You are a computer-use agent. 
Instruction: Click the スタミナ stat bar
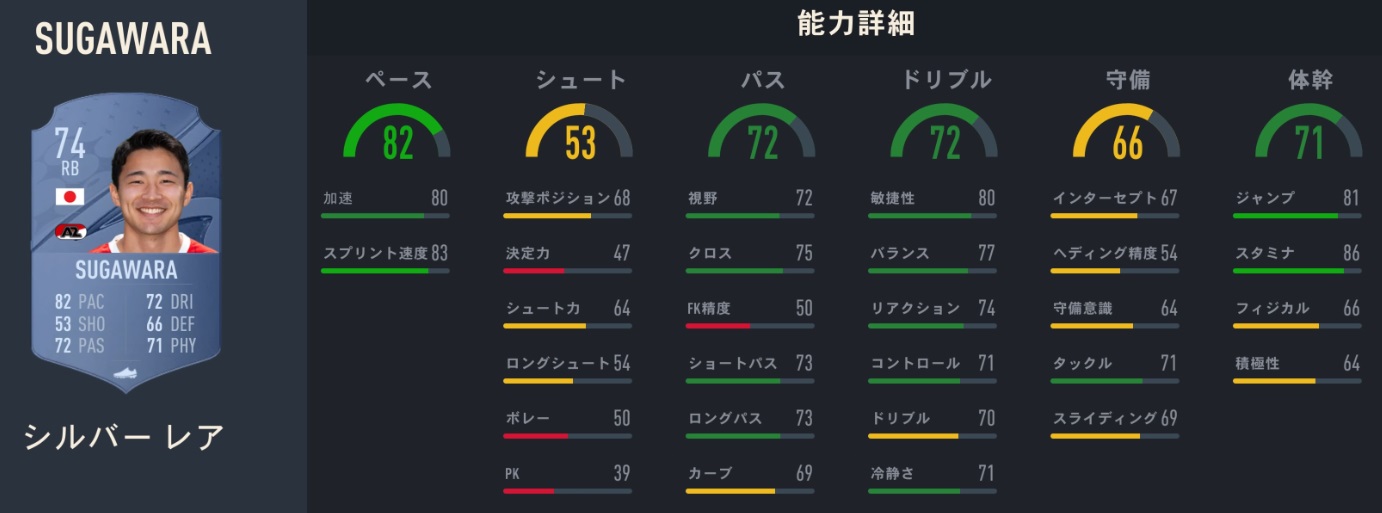[x=1297, y=270]
